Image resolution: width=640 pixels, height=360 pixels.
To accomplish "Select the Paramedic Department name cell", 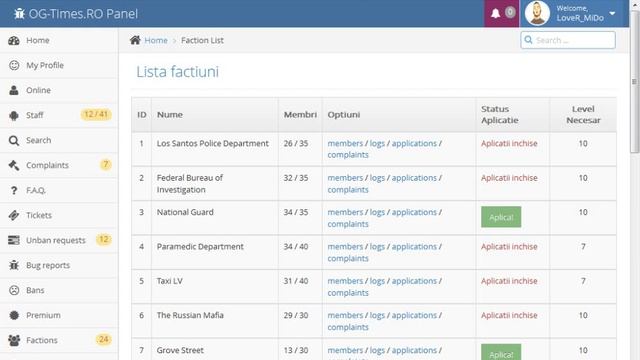I will [x=215, y=252].
